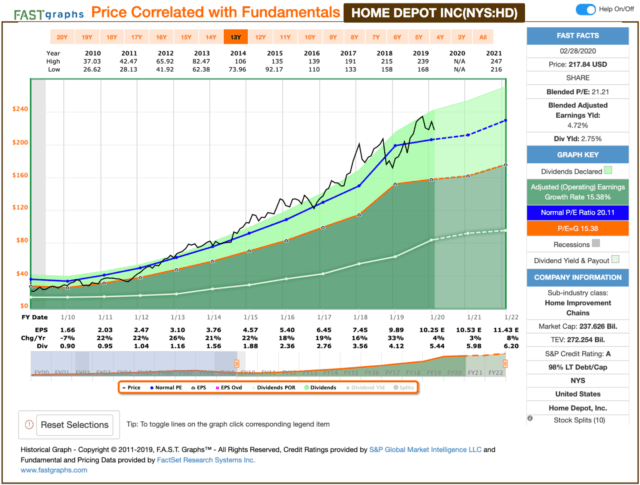Click the Dividend Yield & Payout swatch
Viewport: 640px width, 485px height.
pyautogui.click(x=616, y=259)
